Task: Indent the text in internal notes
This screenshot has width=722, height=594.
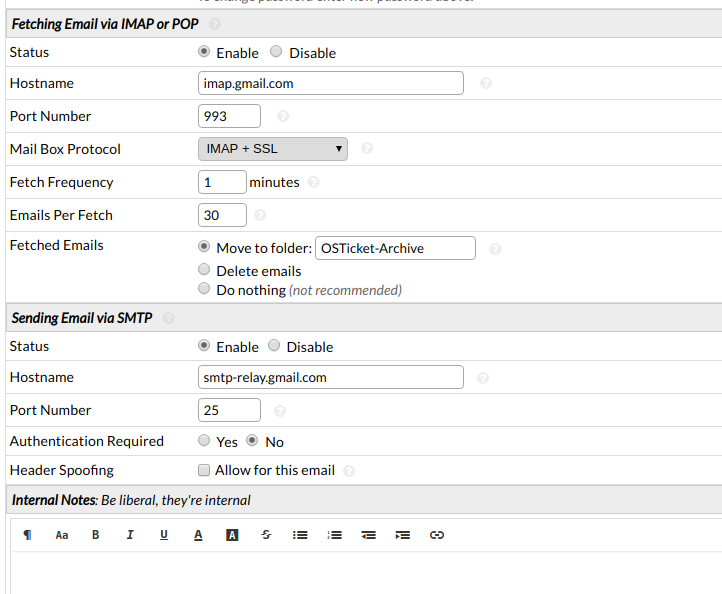Action: tap(402, 535)
